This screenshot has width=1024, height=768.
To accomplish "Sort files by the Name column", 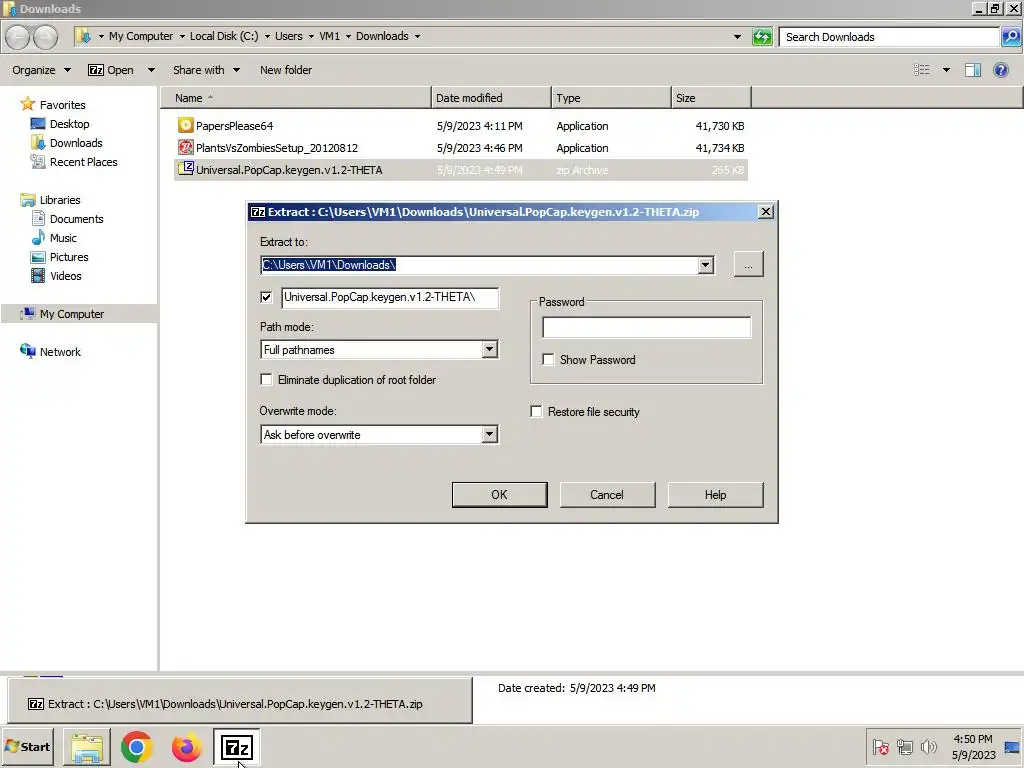I will [x=296, y=97].
